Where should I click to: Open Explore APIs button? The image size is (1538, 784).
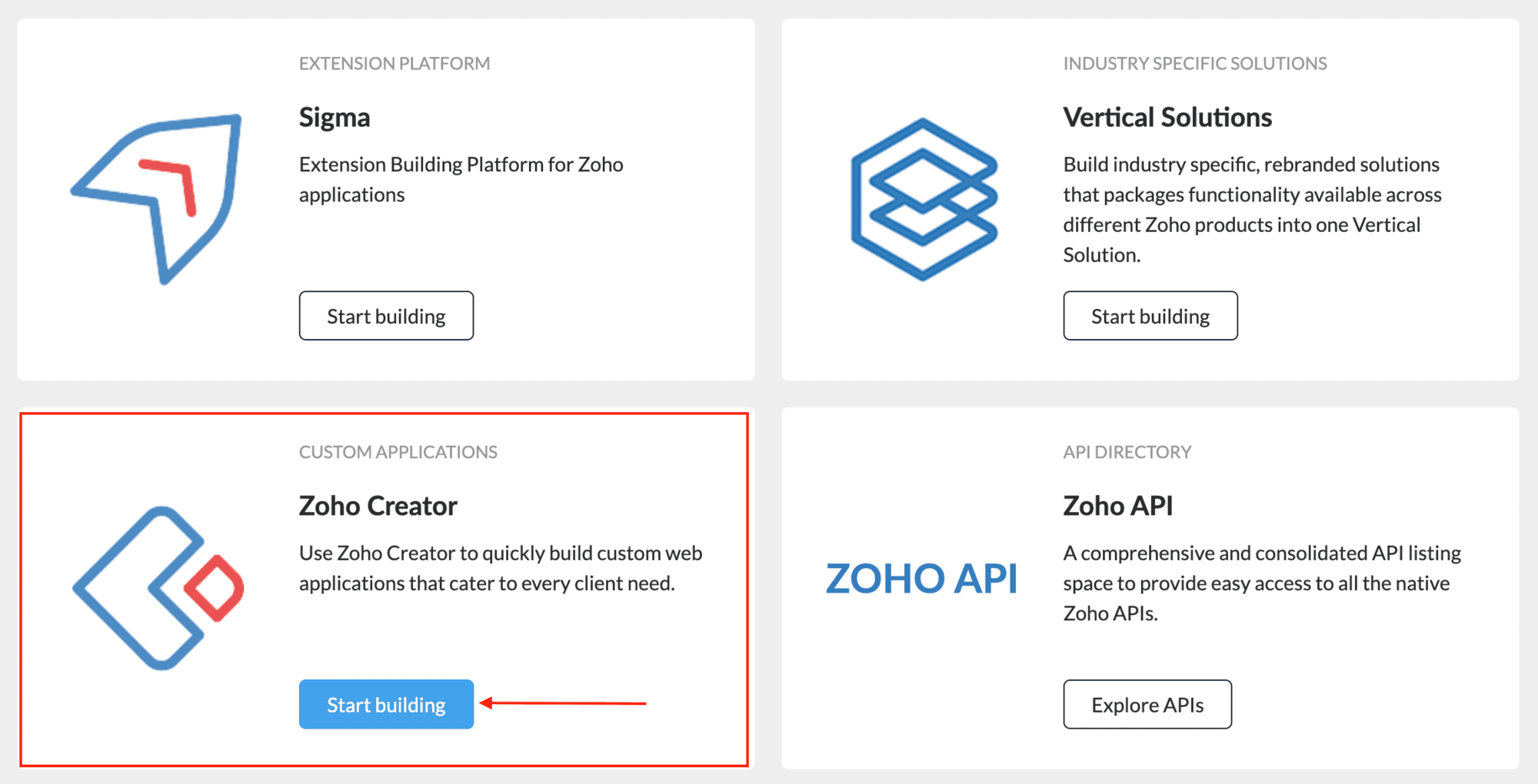(1147, 704)
